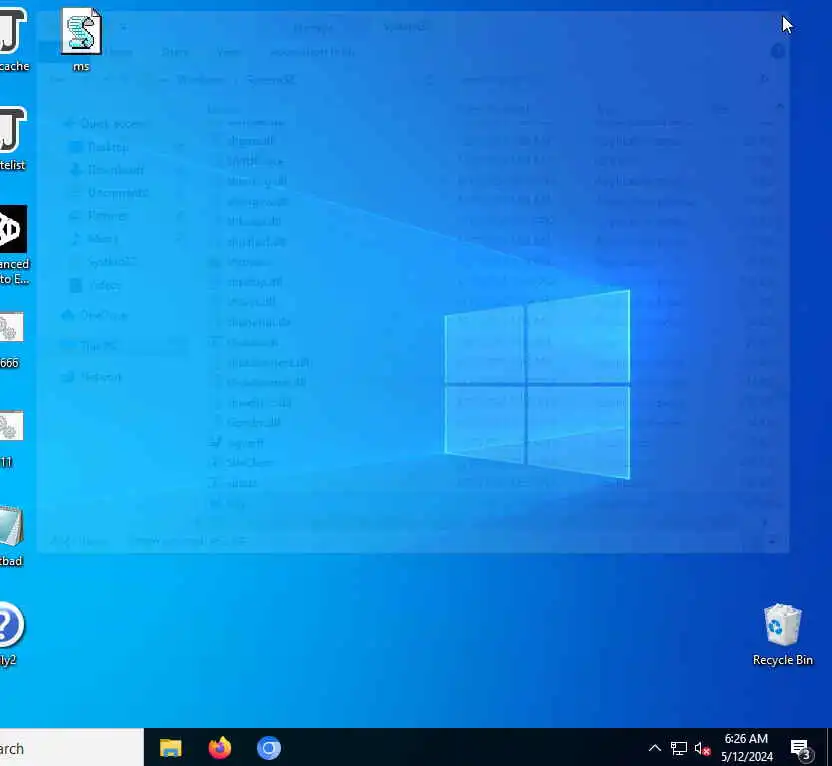This screenshot has height=766, width=832.
Task: Open the clock showing 6:26 AM
Action: coord(747,747)
